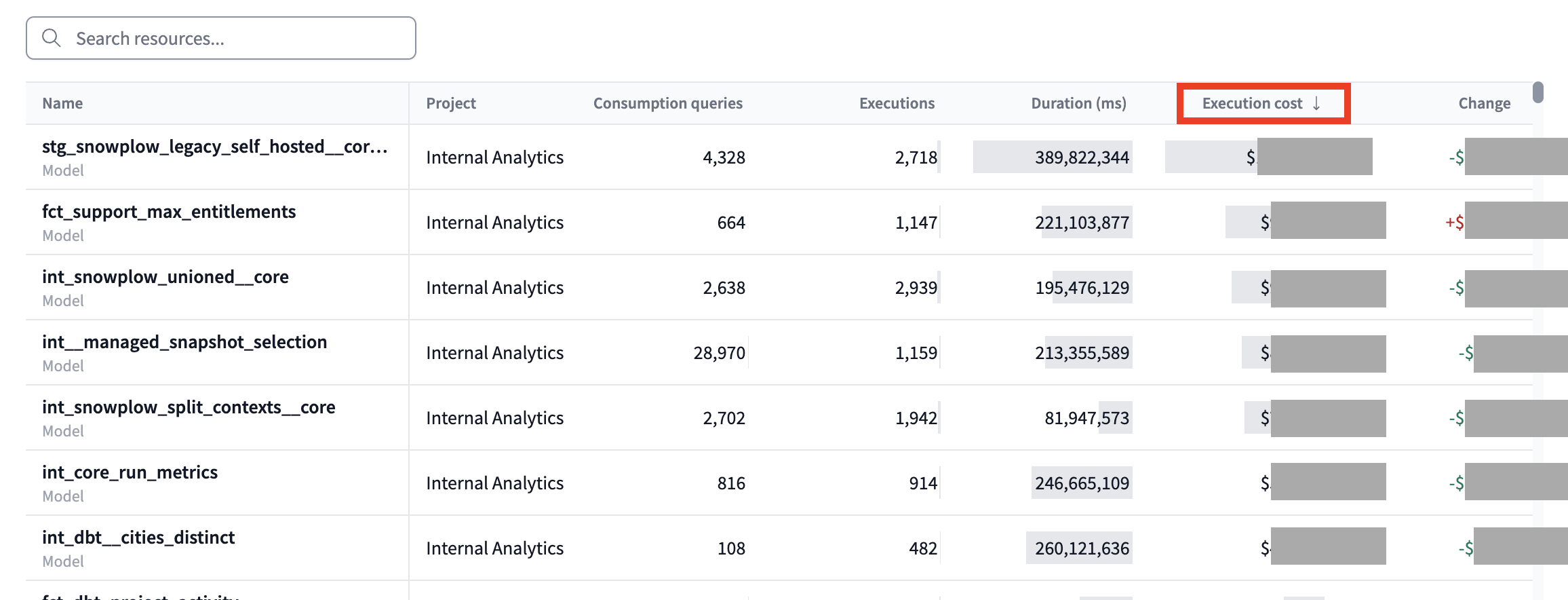Screen dimensions: 1568x600
Task: Sort the table by the Name column
Action: (62, 102)
